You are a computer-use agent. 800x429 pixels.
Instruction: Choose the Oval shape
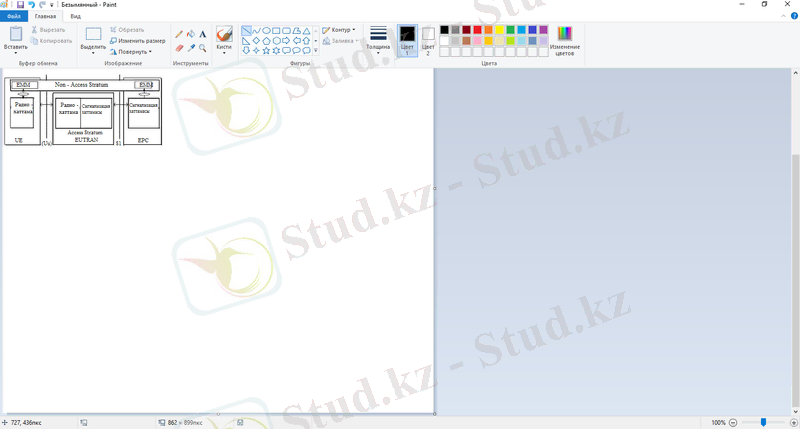266,31
